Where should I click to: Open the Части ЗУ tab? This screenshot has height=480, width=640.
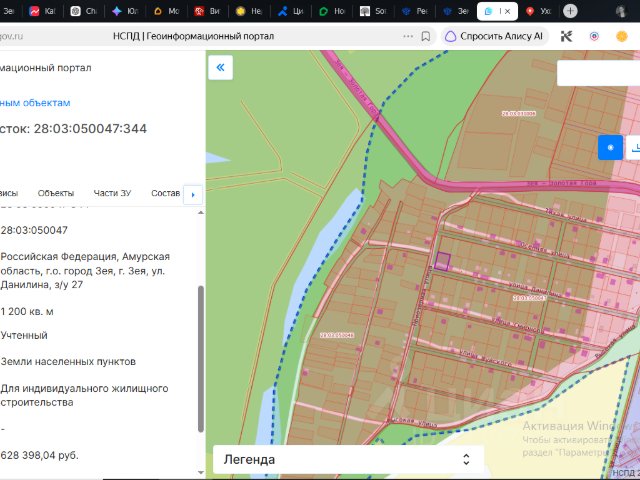[x=112, y=193]
